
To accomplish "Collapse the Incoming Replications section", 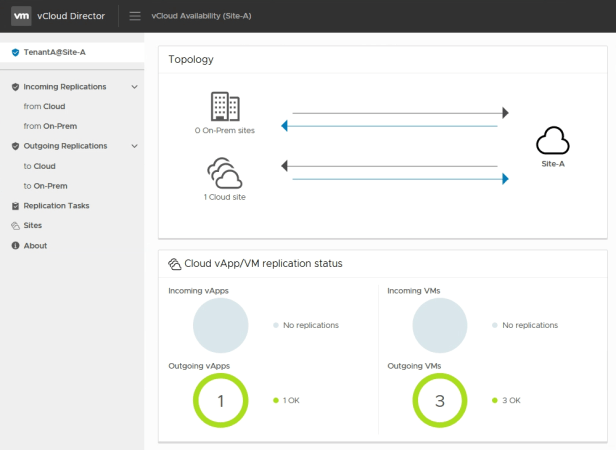I will pyautogui.click(x=134, y=87).
